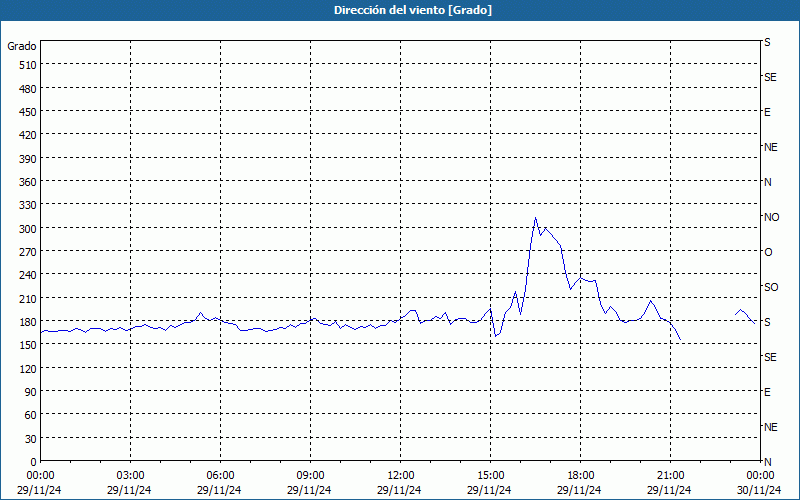Click the "180" y-axis value
Viewport: 800px width, 500px height.
point(29,322)
